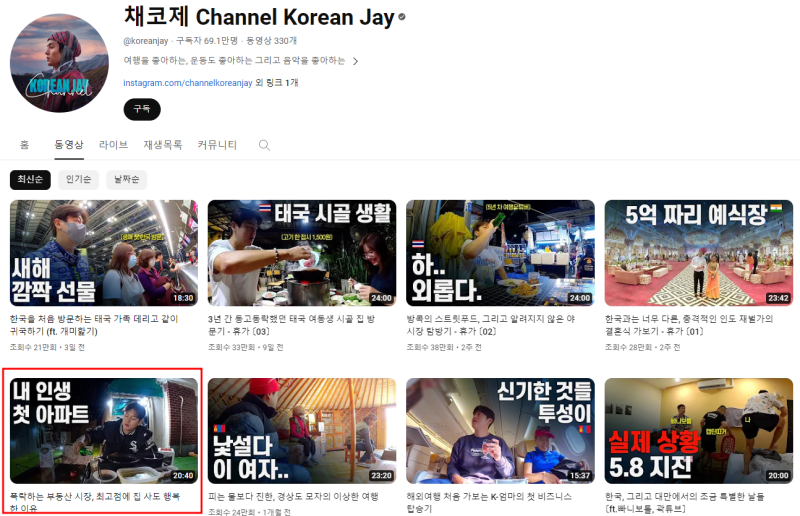Click the verified badge next to channel name
The width and height of the screenshot is (800, 516).
402,17
